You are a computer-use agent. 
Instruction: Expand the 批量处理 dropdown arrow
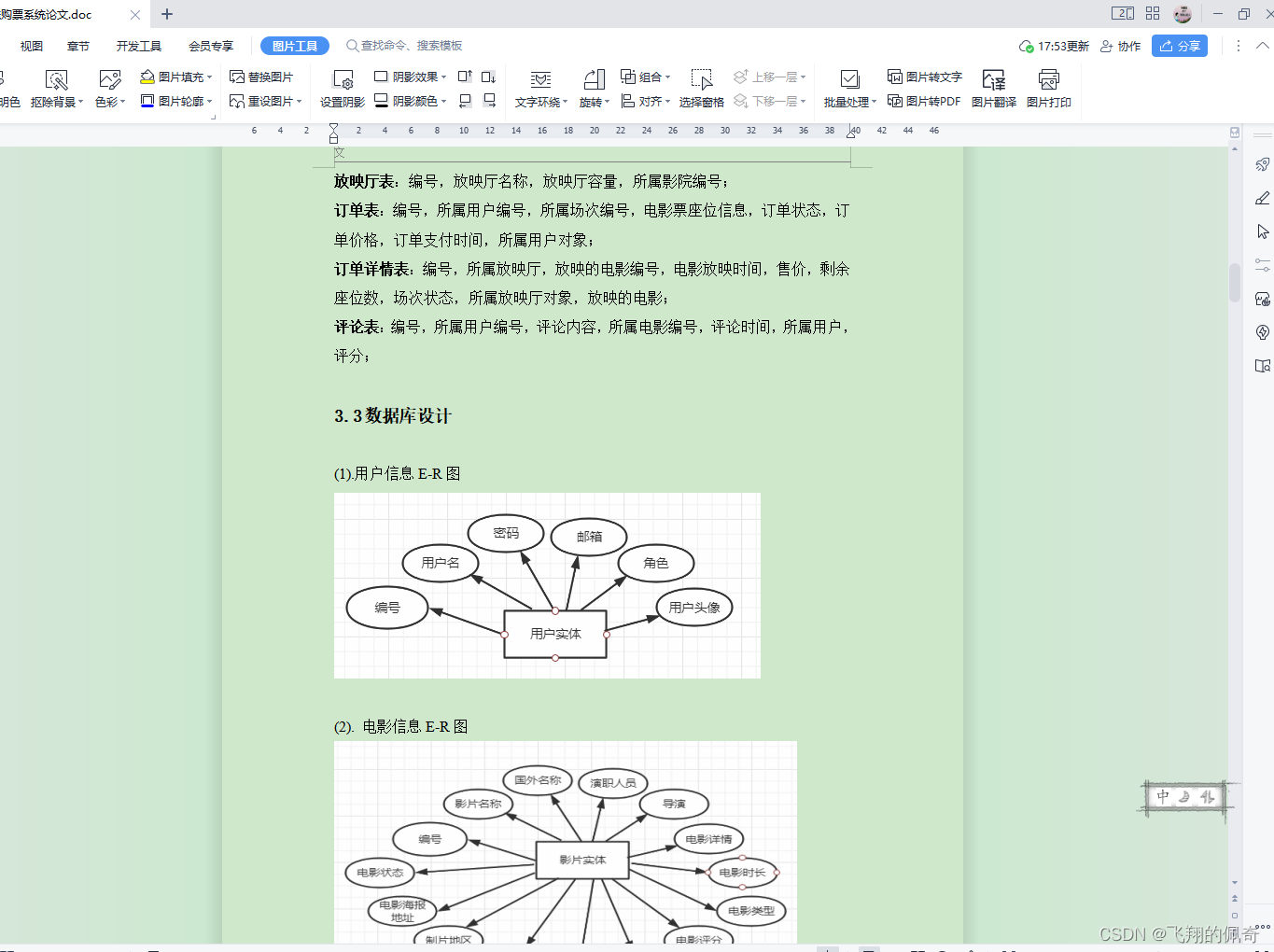[x=874, y=103]
